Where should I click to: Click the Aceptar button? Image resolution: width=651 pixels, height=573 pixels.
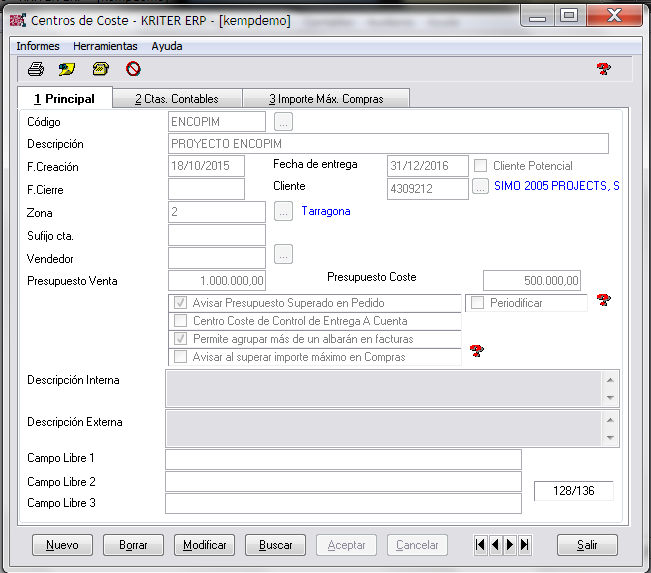pos(346,545)
